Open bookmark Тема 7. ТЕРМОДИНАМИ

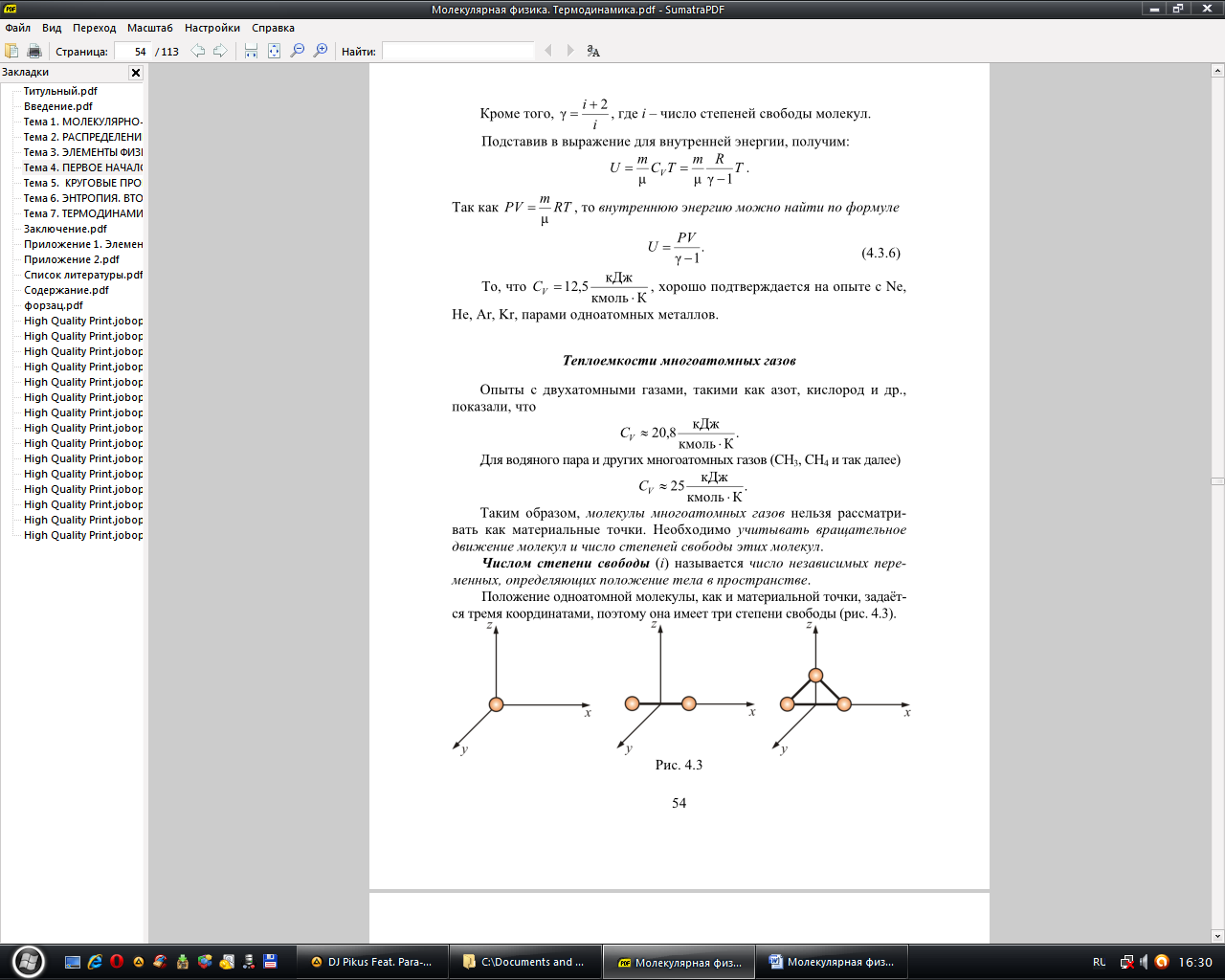click(x=83, y=213)
